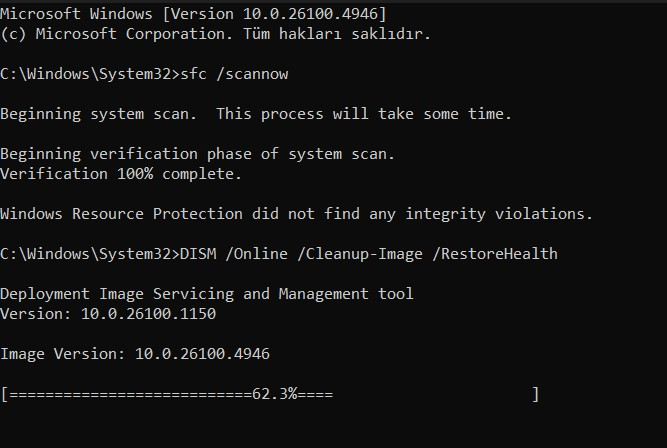Viewport: 667px width, 448px height.
Task: Click the 'Beginning system scan.' sentence
Action: (98, 114)
